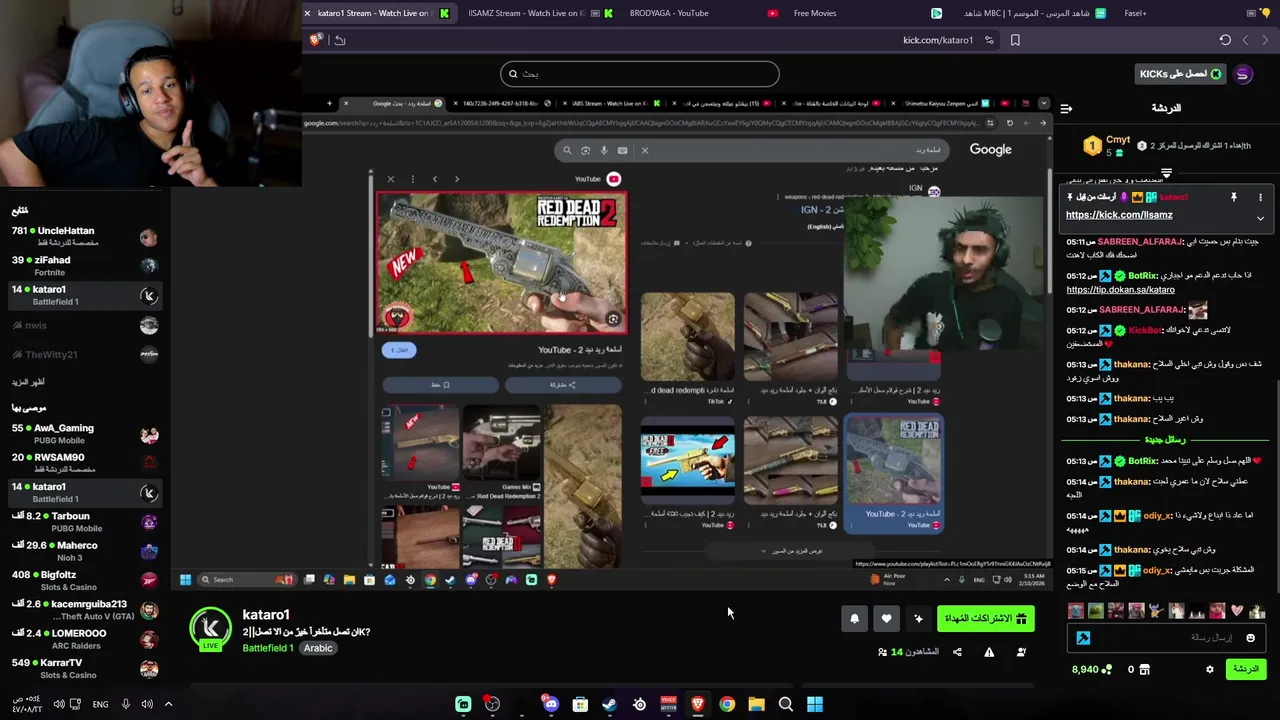Open the https://kick.com/IIsamz link in the pinned message
This screenshot has width=1280, height=720.
[x=1119, y=215]
